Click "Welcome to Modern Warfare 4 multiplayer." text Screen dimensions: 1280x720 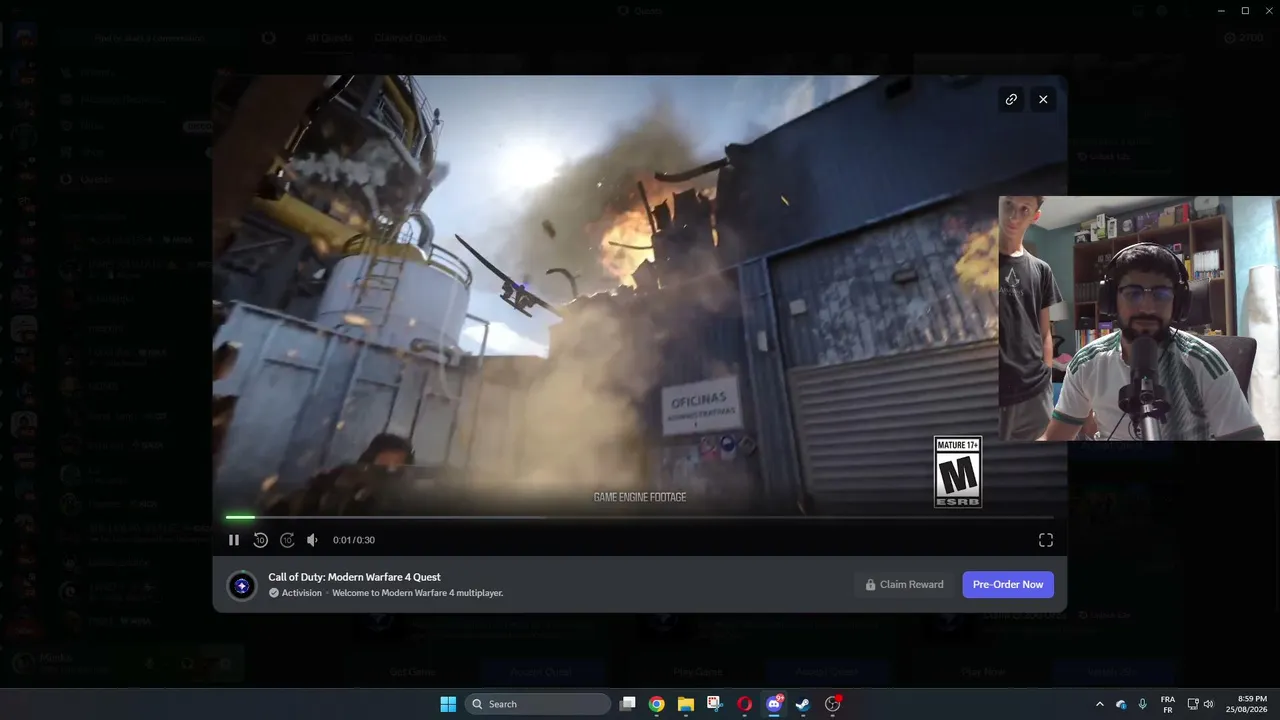coord(418,593)
